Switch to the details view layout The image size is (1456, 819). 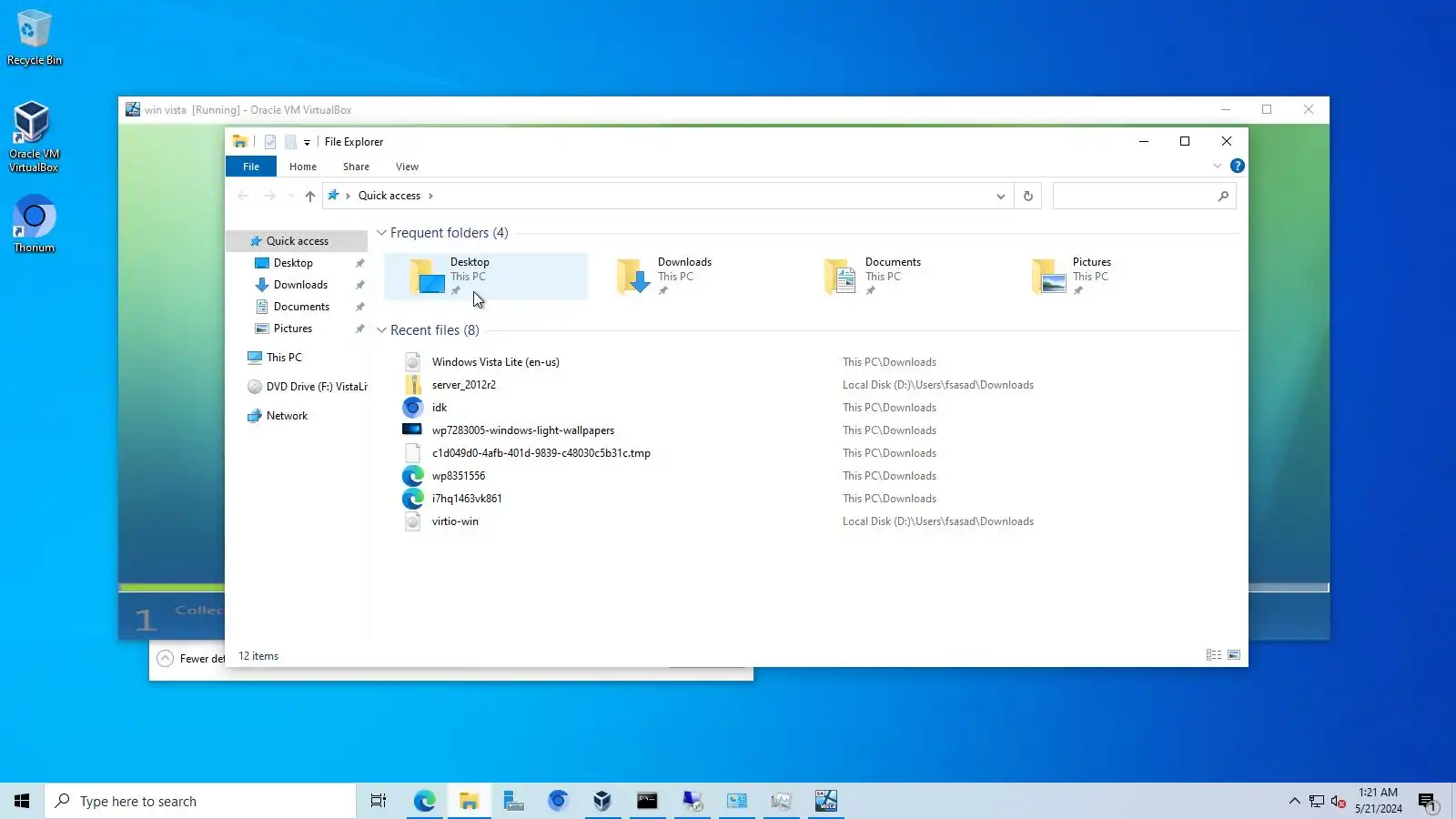tap(1214, 655)
